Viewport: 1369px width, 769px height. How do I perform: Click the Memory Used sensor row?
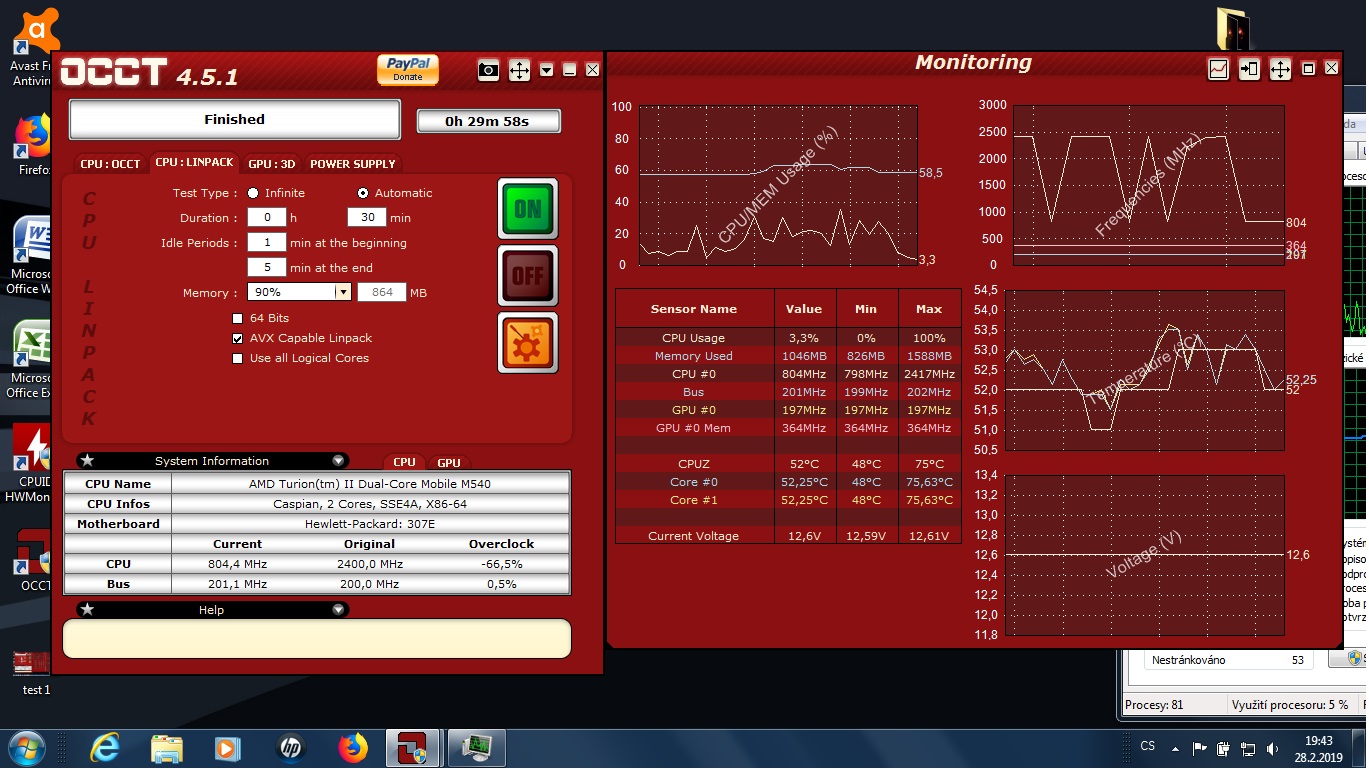coord(788,356)
